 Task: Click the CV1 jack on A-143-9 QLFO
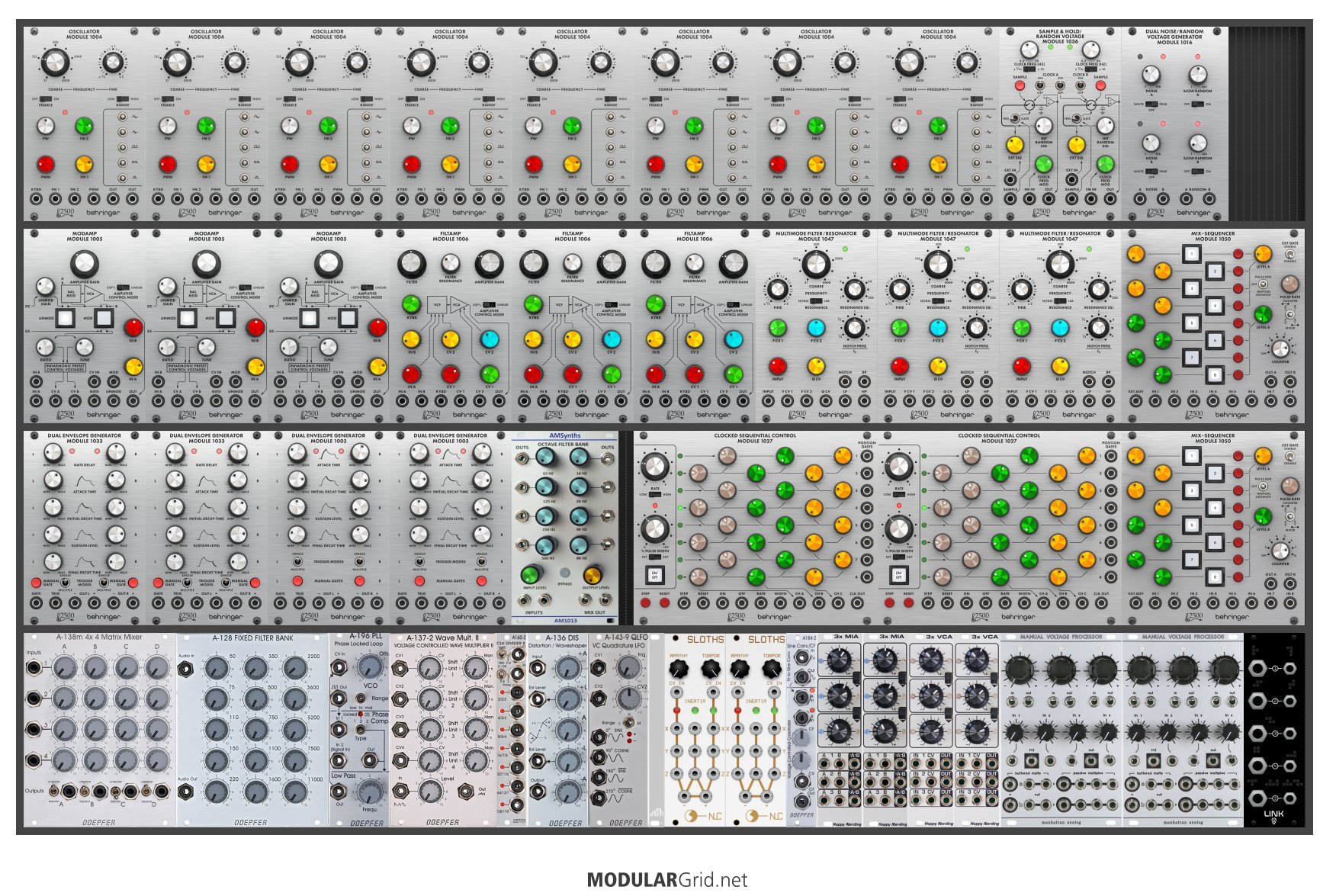pos(599,669)
